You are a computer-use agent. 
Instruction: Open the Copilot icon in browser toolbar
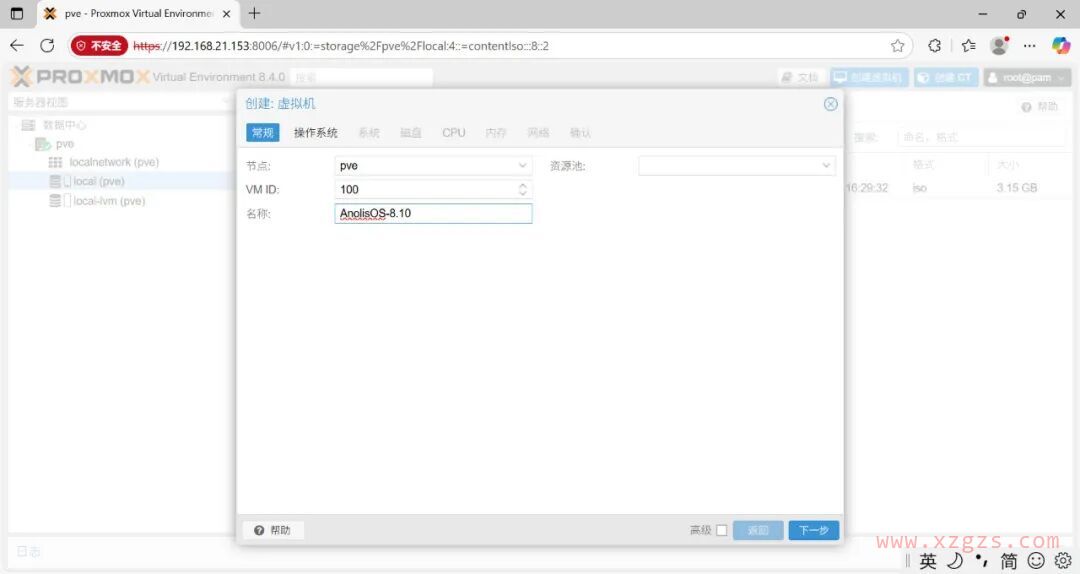pos(1060,46)
